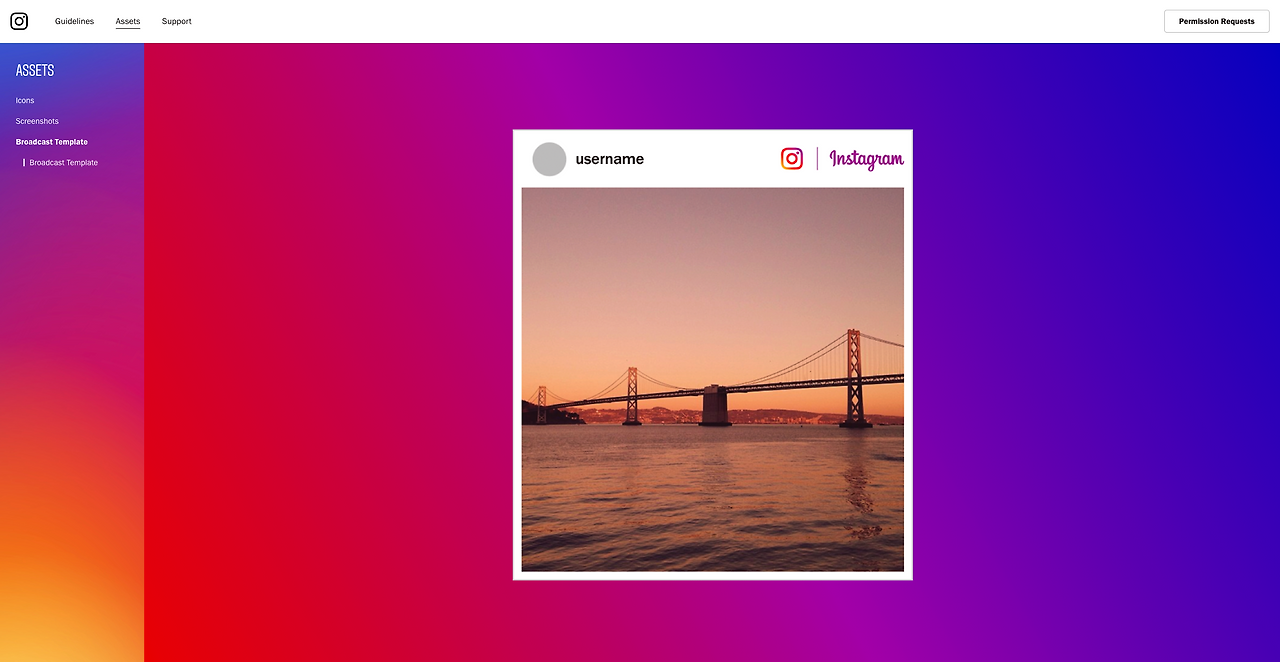
Task: Select the indented Broadcast Template sub-item
Action: pyautogui.click(x=64, y=162)
